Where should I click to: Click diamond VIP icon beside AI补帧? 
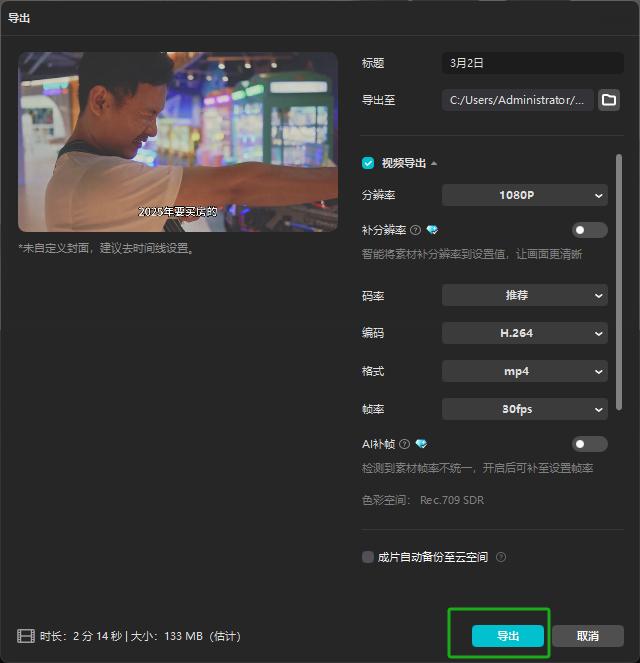pyautogui.click(x=421, y=444)
